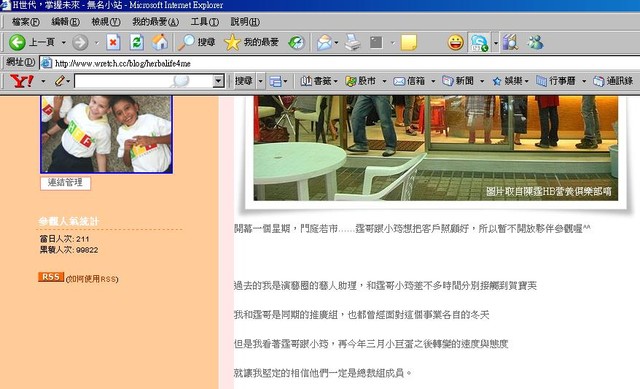The width and height of the screenshot is (640, 389).
Task: Click into the Yahoo toolbar search field
Action: 144,81
